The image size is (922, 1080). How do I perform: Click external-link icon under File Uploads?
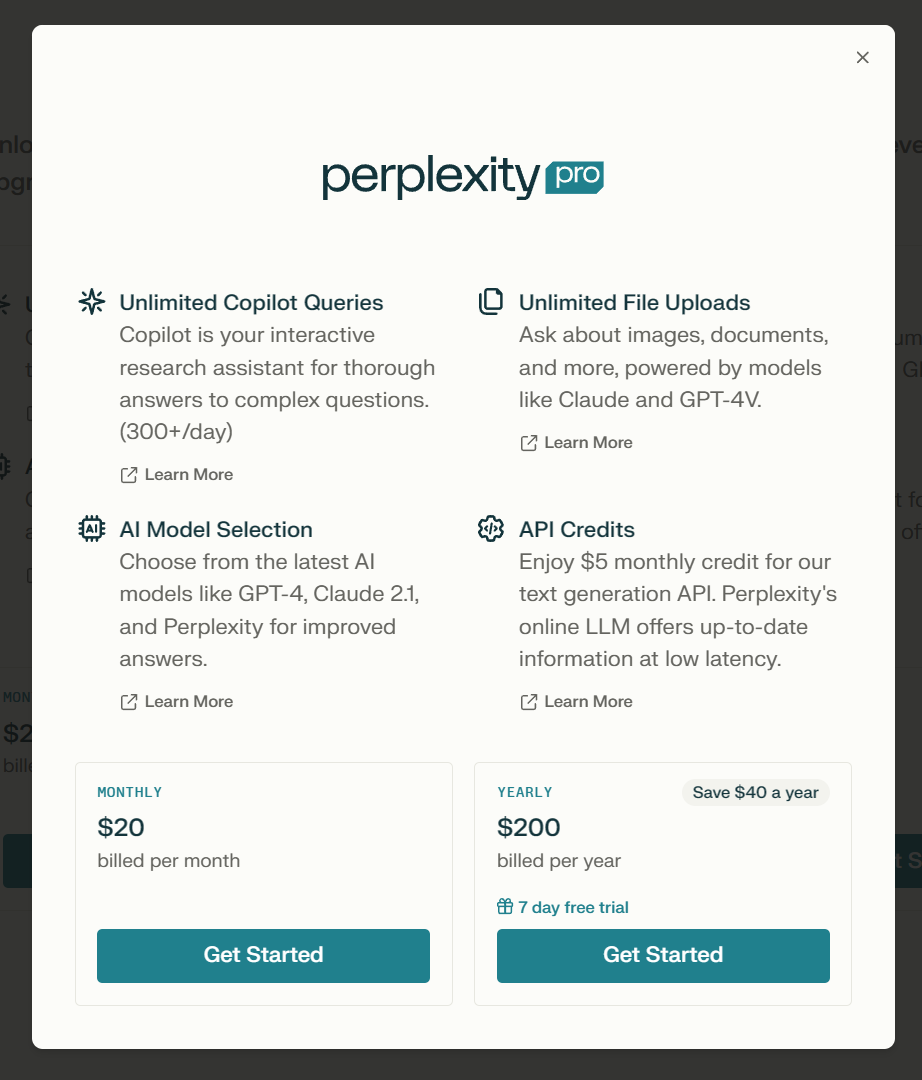tap(529, 443)
